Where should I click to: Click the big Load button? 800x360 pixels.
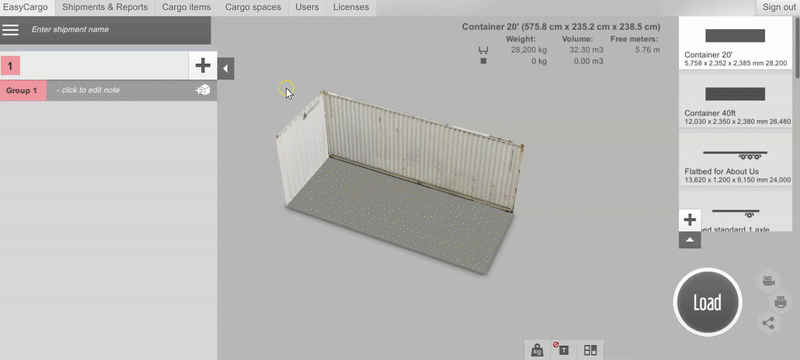[708, 302]
